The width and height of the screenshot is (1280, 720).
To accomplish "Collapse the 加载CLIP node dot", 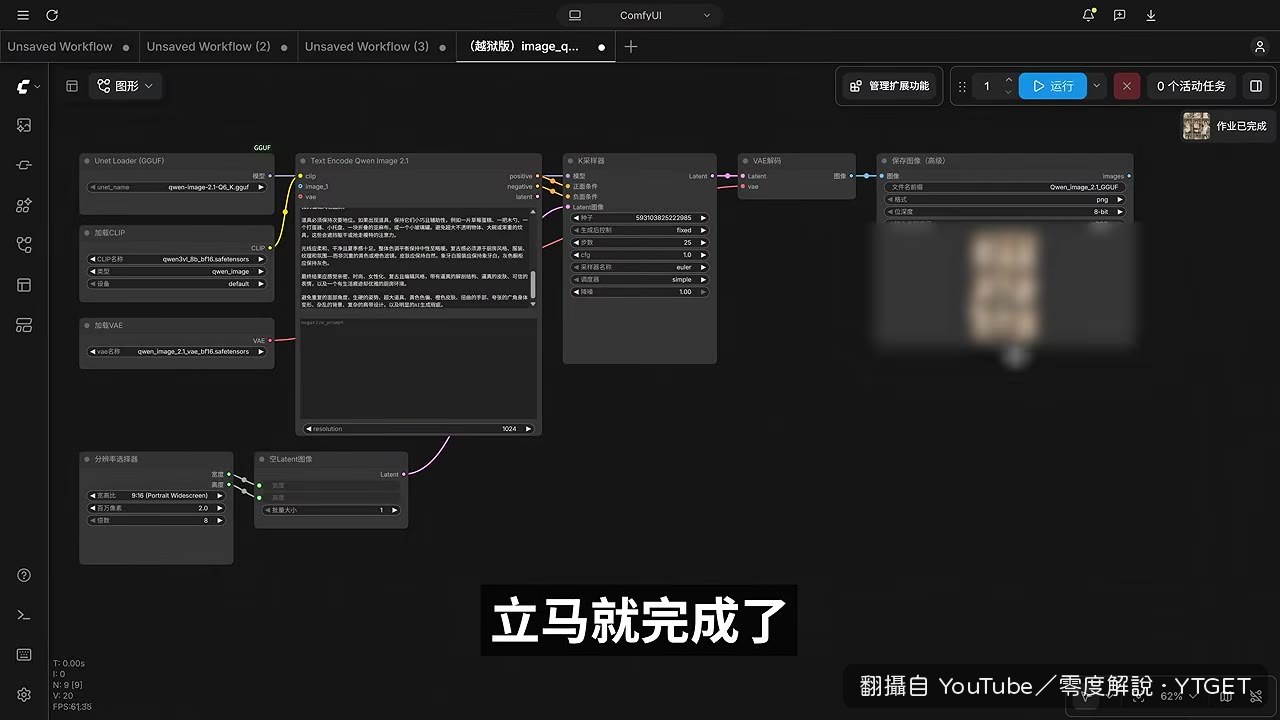I will pyautogui.click(x=88, y=233).
